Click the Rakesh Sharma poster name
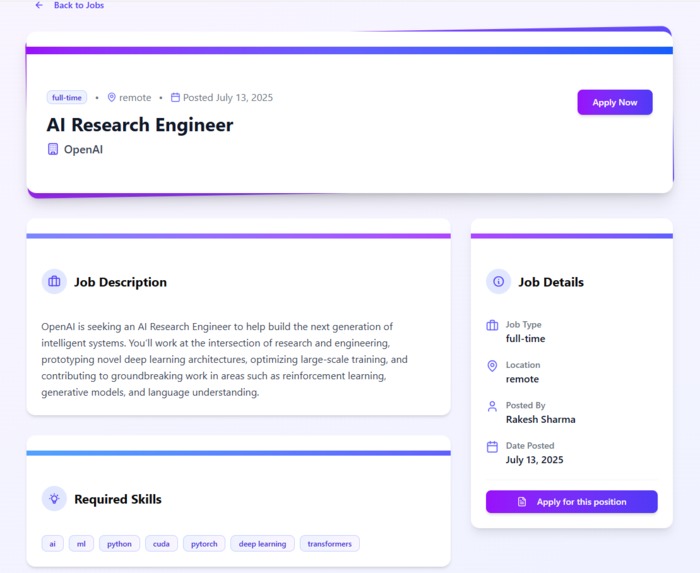Image resolution: width=700 pixels, height=573 pixels. point(540,419)
